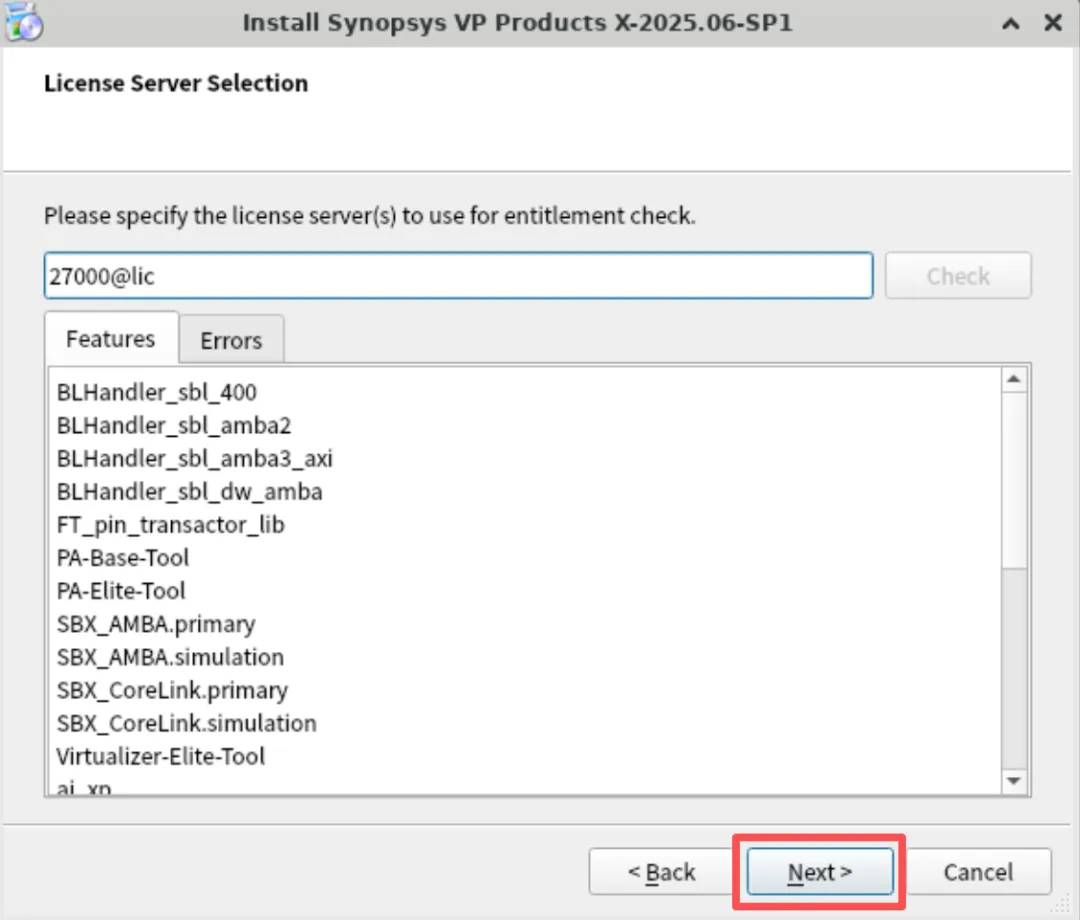
Task: Click the Features list scrollbar thumb
Action: 1014,481
